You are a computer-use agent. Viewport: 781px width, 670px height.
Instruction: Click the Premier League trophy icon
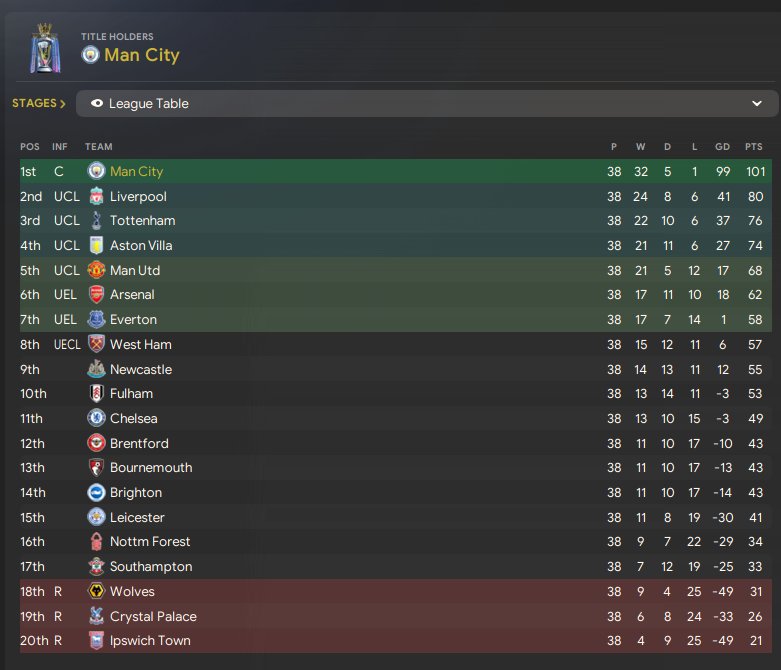(45, 48)
